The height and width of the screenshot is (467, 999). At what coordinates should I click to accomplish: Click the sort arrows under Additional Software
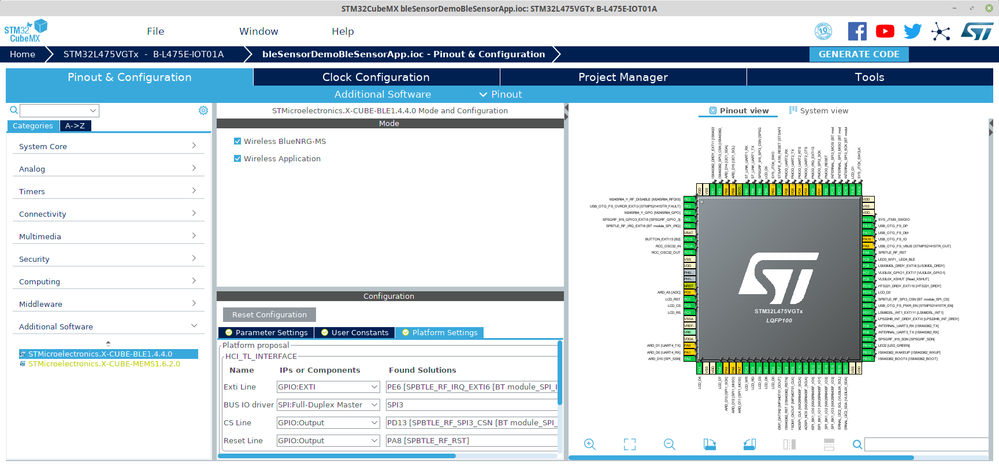[108, 343]
